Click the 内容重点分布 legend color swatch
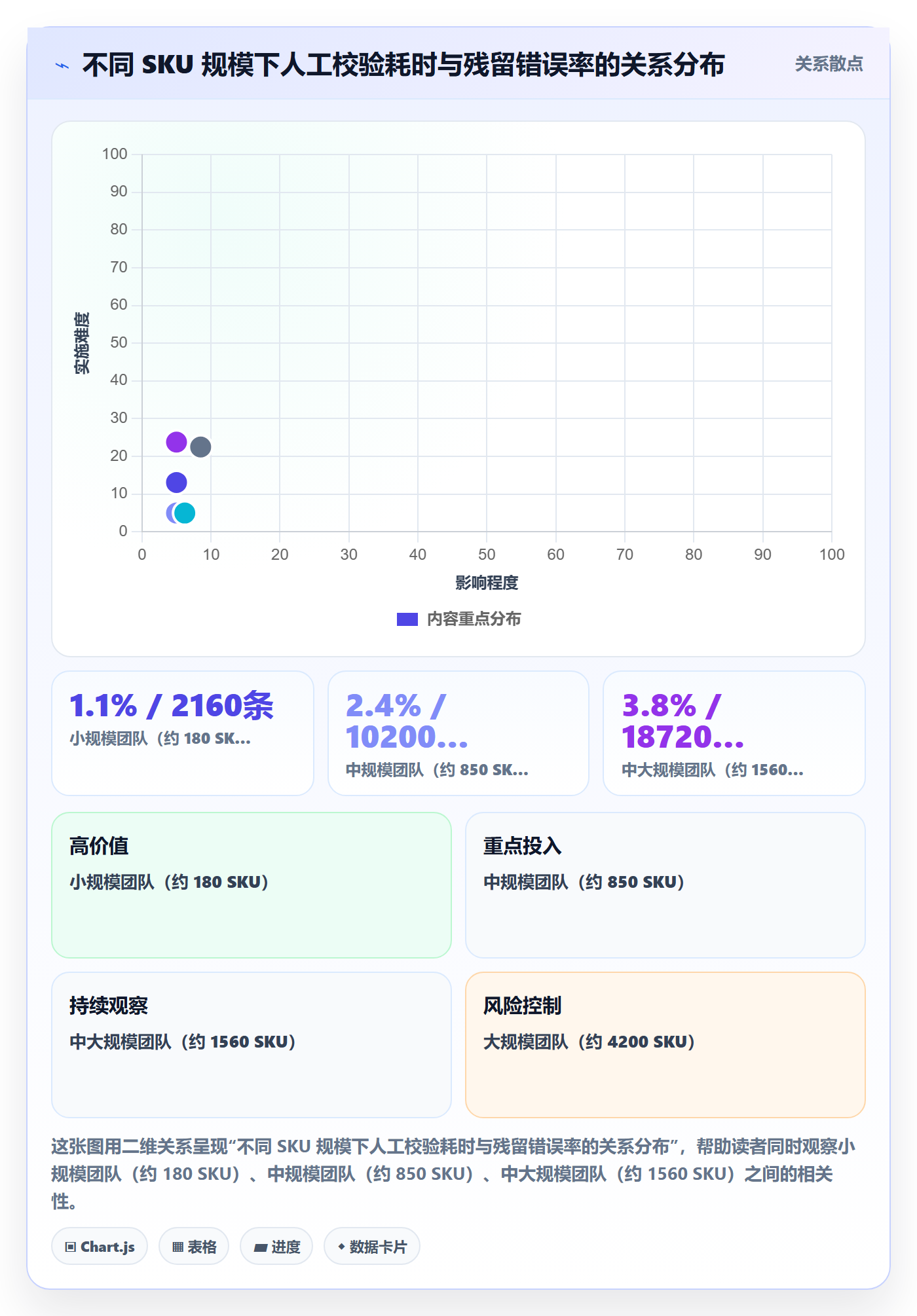The height and width of the screenshot is (1316, 917). pos(407,619)
